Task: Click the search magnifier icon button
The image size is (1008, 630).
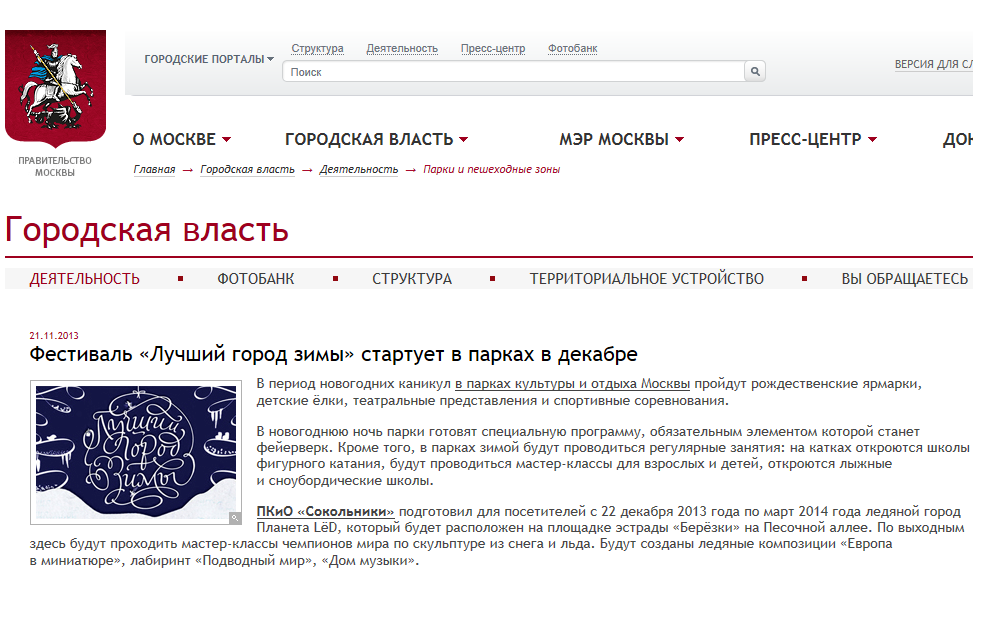Action: point(755,71)
